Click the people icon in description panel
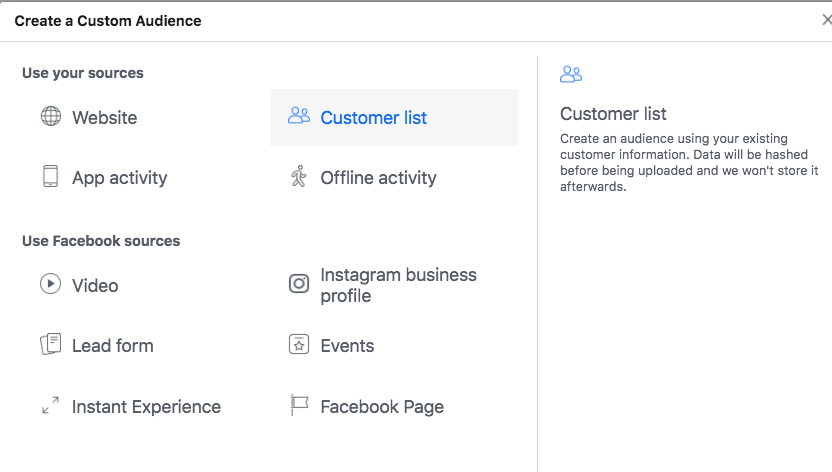 (x=571, y=74)
